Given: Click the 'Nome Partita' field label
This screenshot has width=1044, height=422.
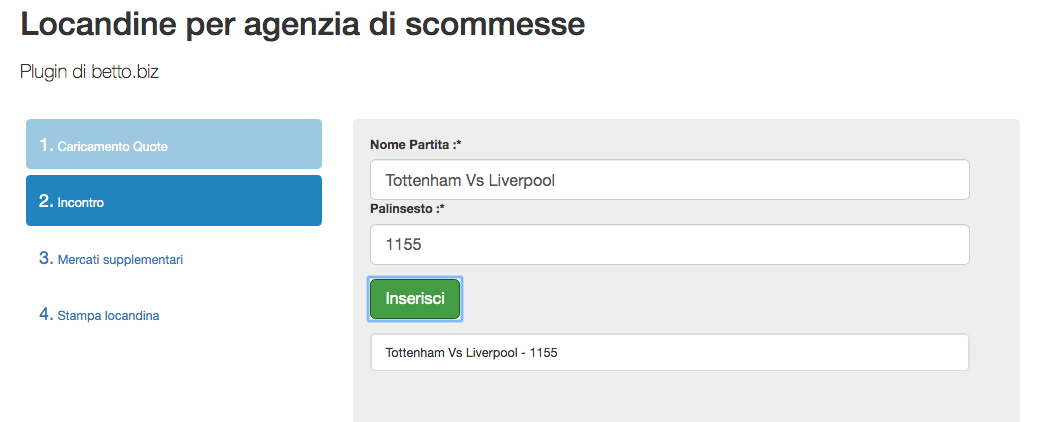Looking at the screenshot, I should 410,144.
